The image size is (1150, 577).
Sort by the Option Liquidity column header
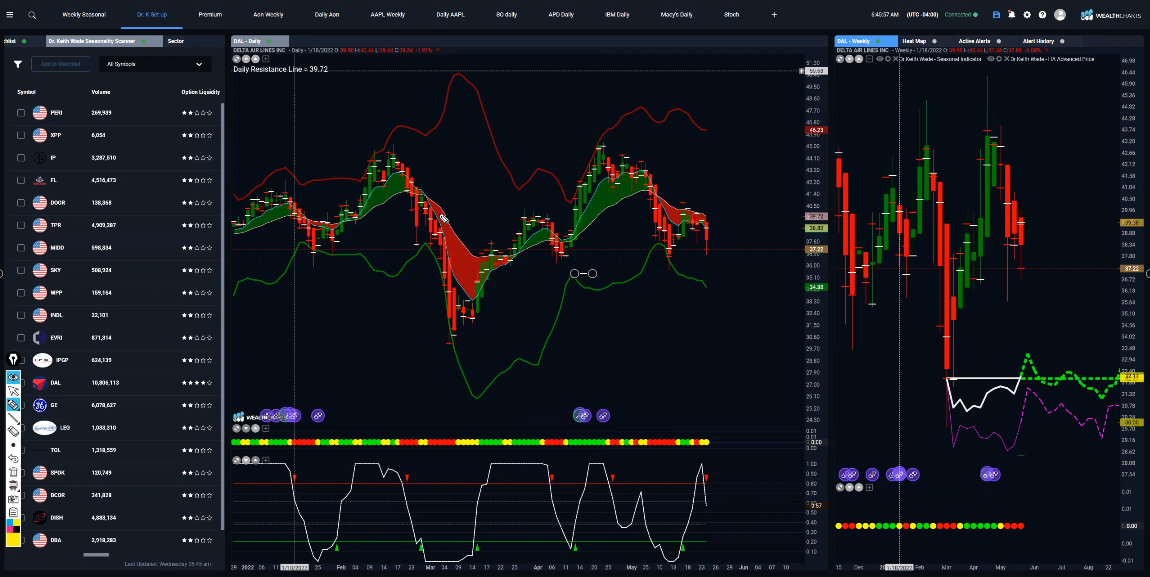200,92
